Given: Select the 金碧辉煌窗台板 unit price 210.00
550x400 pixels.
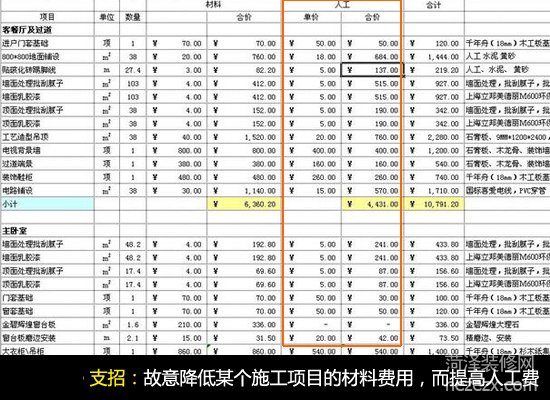Looking at the screenshot, I should 177,325.
